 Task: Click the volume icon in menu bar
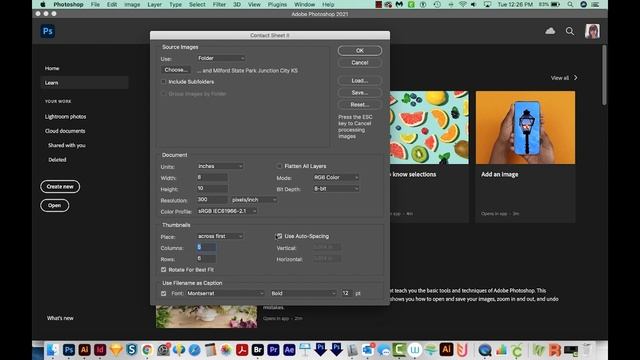click(474, 4)
